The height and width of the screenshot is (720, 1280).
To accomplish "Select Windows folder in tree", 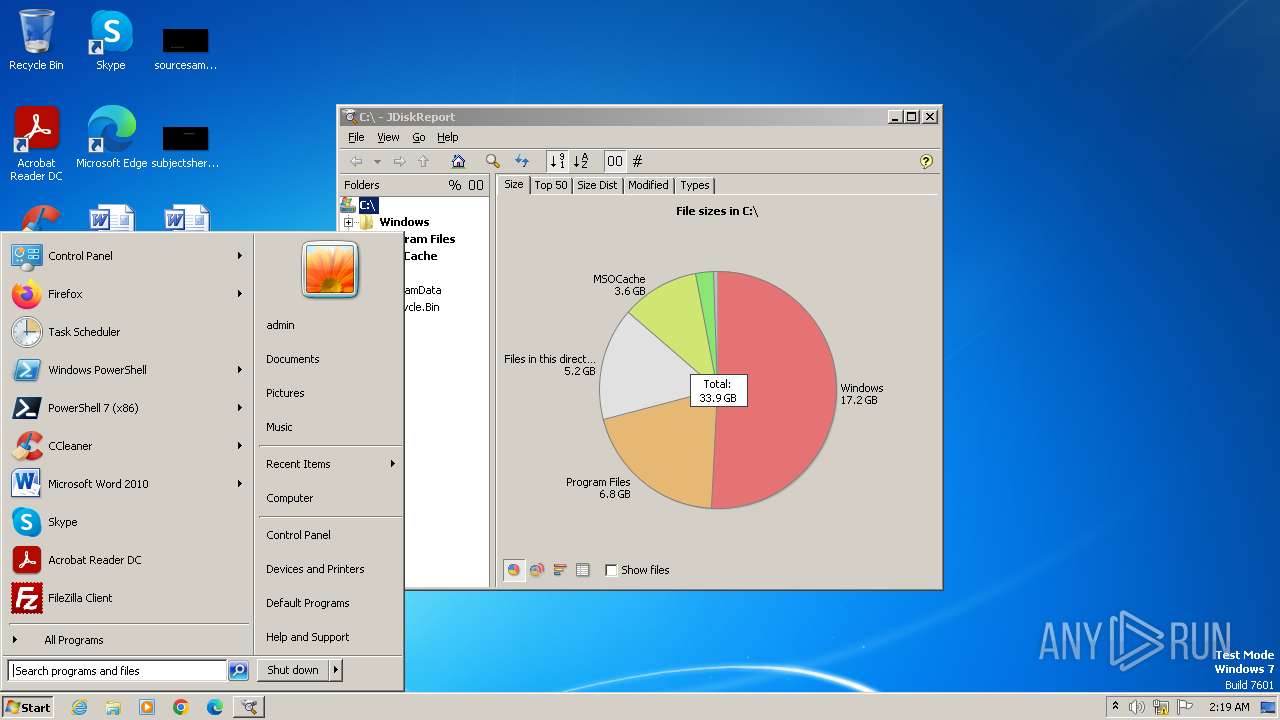I will pyautogui.click(x=404, y=222).
